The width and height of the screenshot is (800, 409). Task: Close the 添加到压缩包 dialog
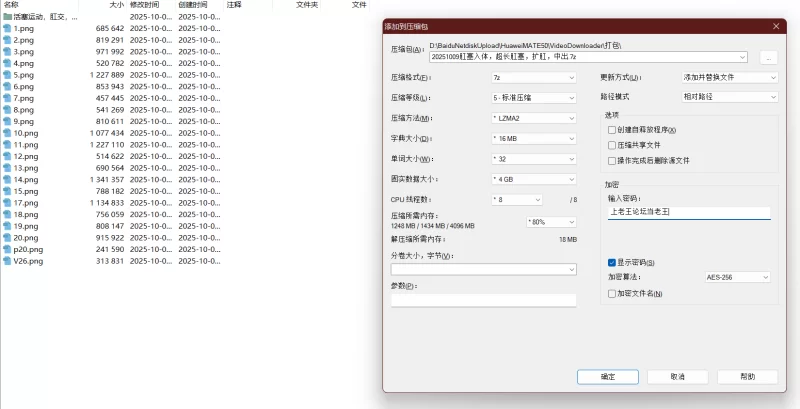(776, 26)
